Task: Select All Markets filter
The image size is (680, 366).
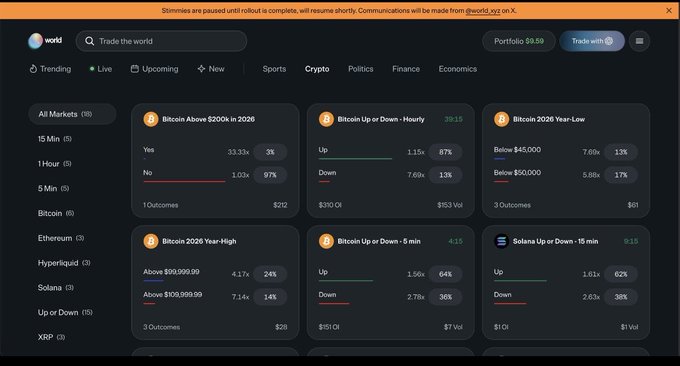Action: coord(72,114)
